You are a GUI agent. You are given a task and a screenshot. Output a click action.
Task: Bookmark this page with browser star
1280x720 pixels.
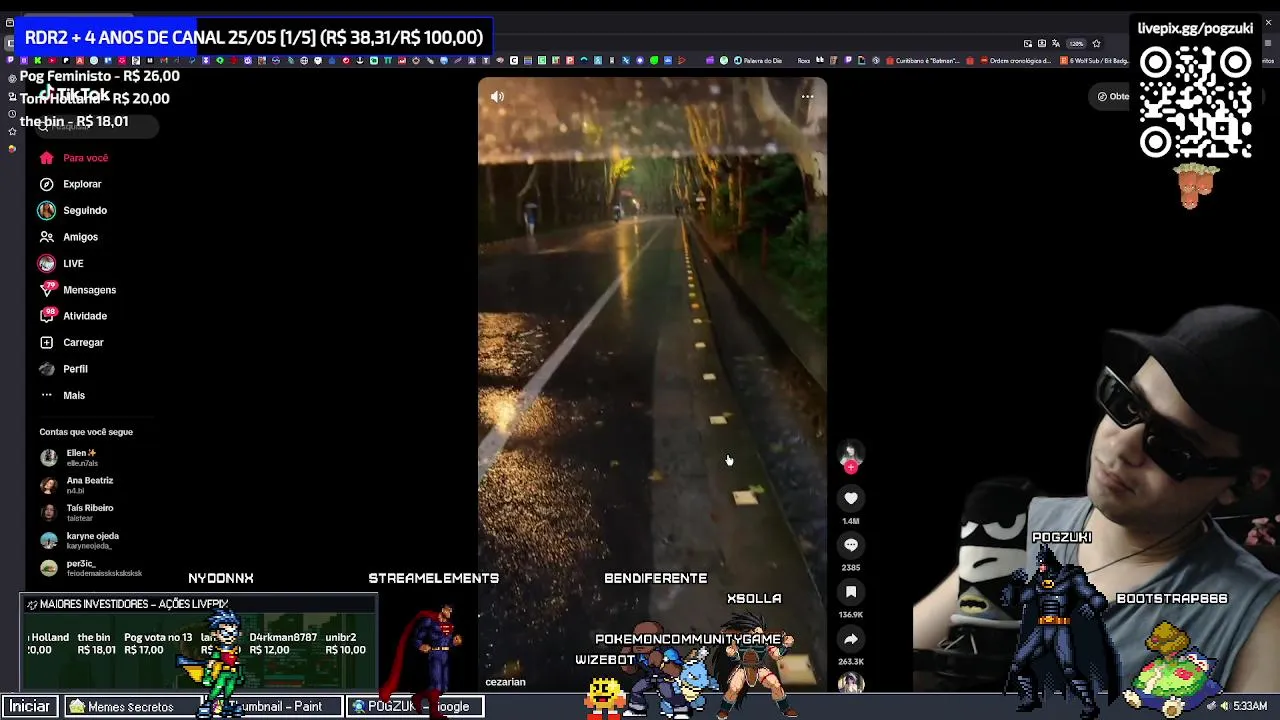1097,43
